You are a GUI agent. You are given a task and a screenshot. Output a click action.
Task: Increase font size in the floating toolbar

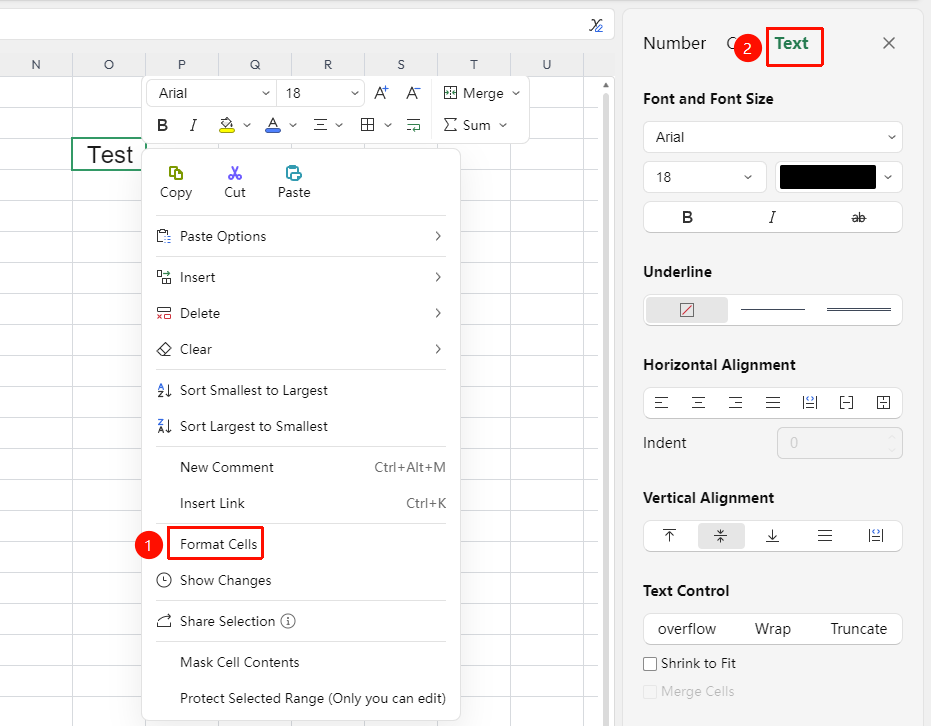click(x=381, y=93)
